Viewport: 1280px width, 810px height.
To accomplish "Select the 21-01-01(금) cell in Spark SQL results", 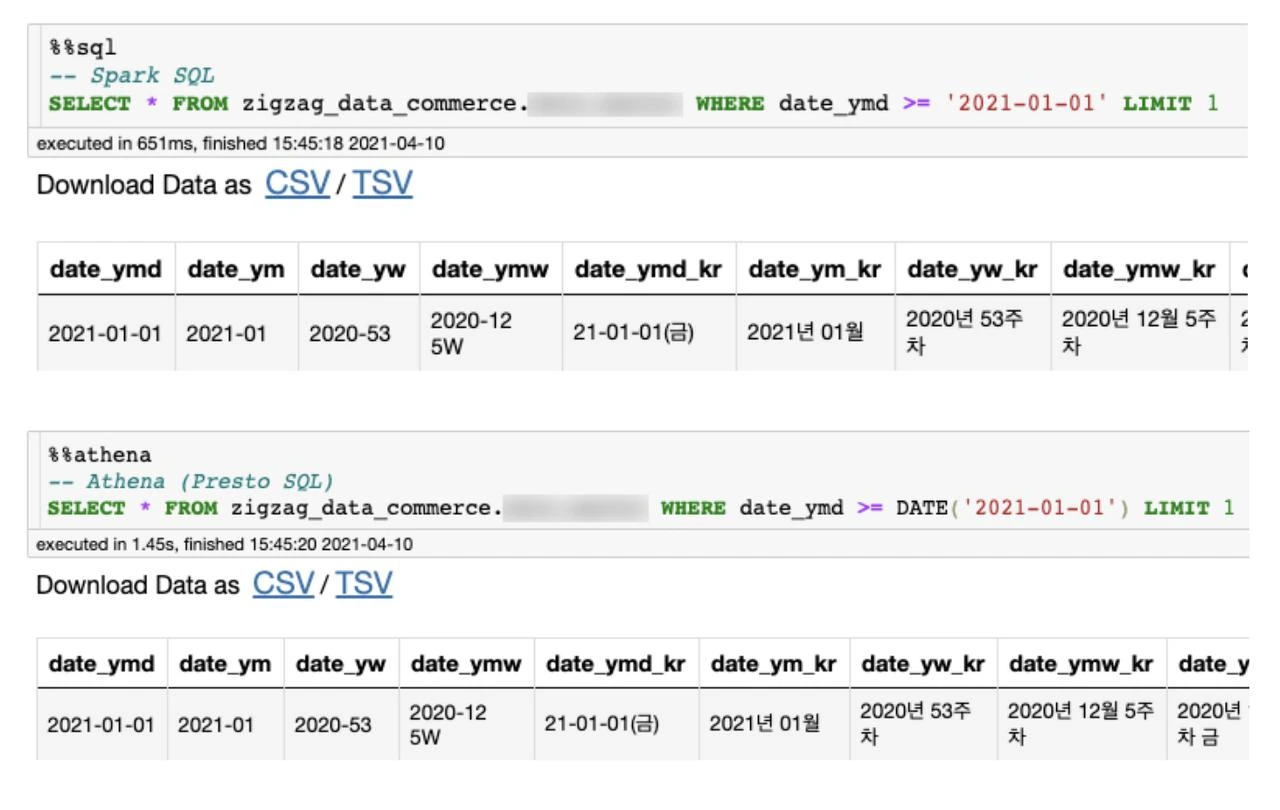I will 649,333.
